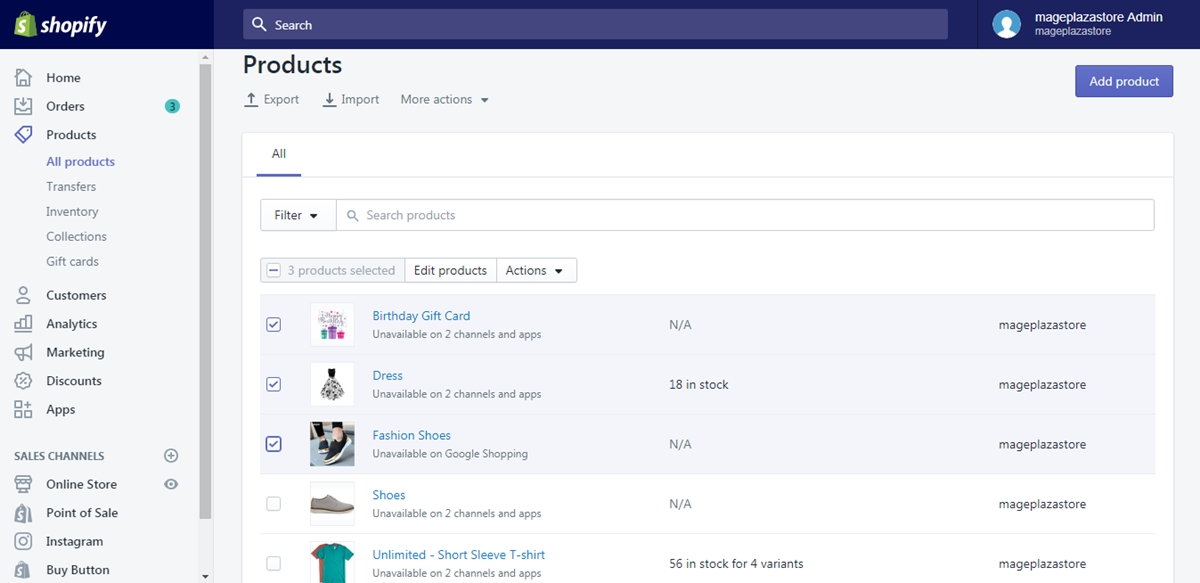Click the Add product button
The width and height of the screenshot is (1200, 583).
coord(1124,81)
